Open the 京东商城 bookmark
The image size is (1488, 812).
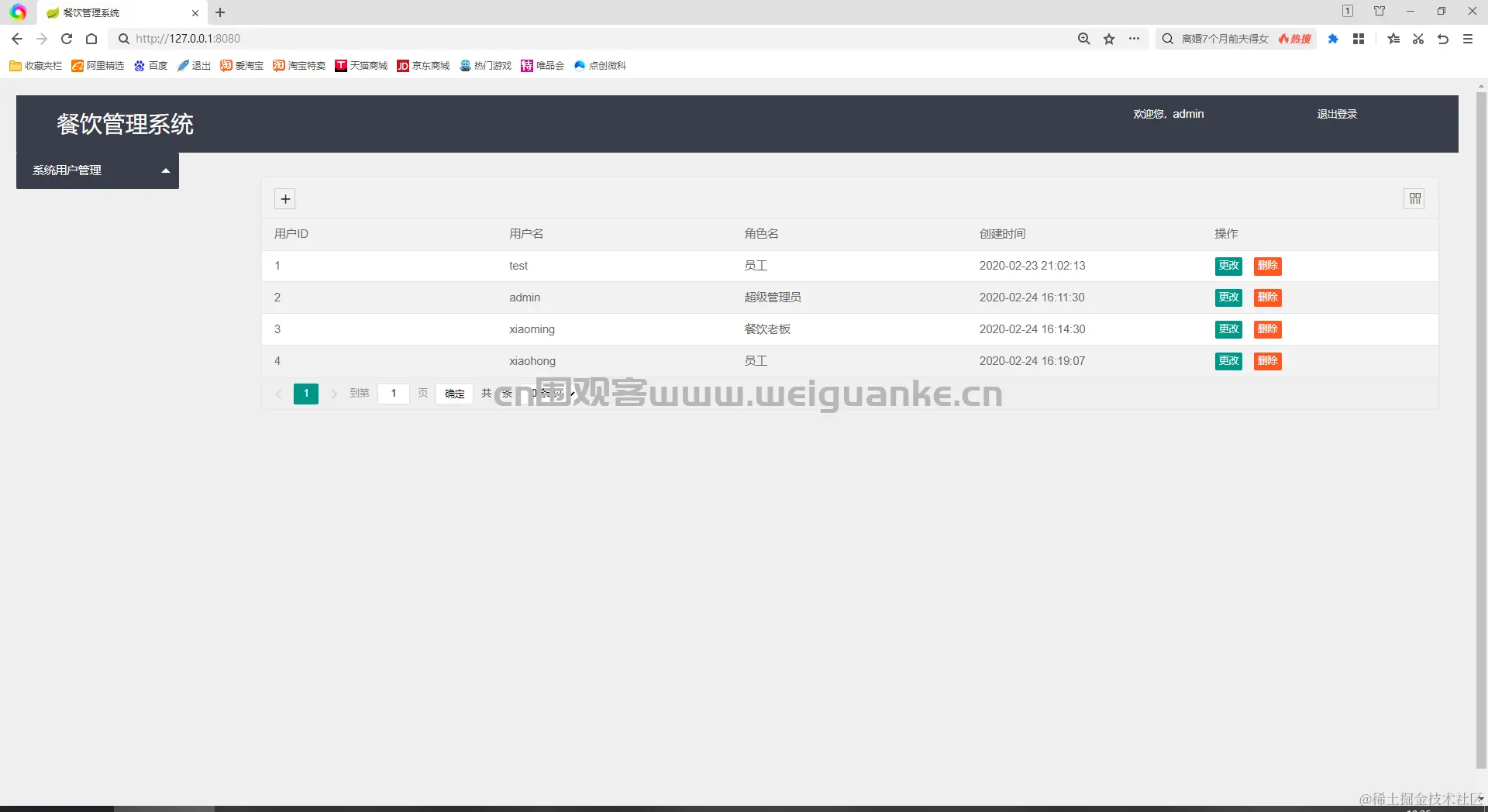[423, 66]
